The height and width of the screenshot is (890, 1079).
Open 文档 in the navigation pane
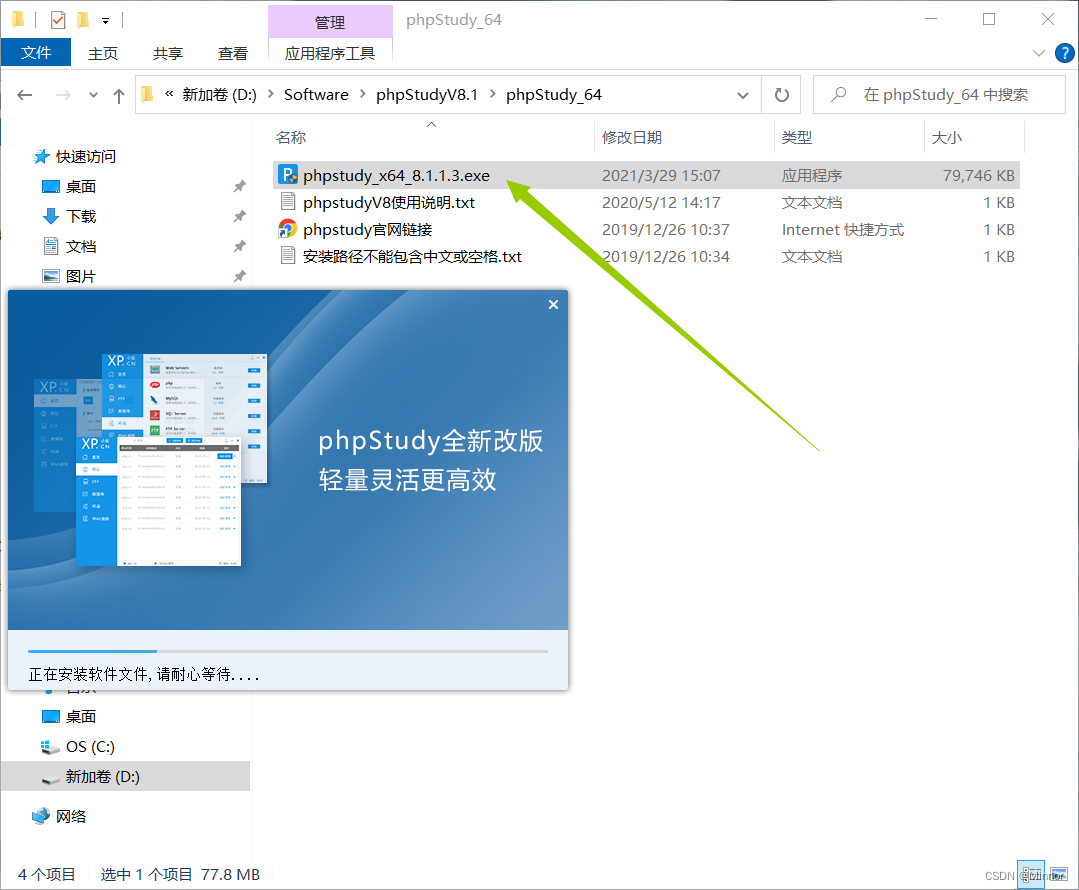tap(81, 246)
